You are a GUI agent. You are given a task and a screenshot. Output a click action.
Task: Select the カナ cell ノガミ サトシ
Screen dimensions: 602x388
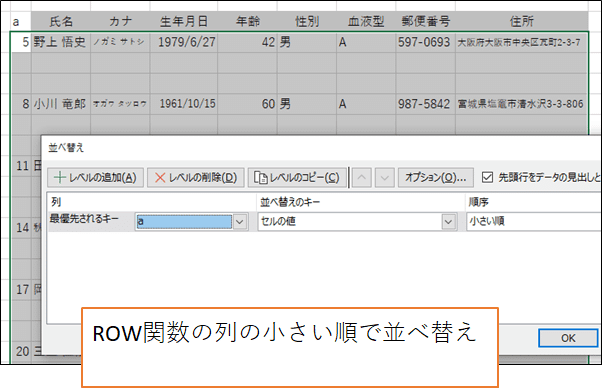120,42
